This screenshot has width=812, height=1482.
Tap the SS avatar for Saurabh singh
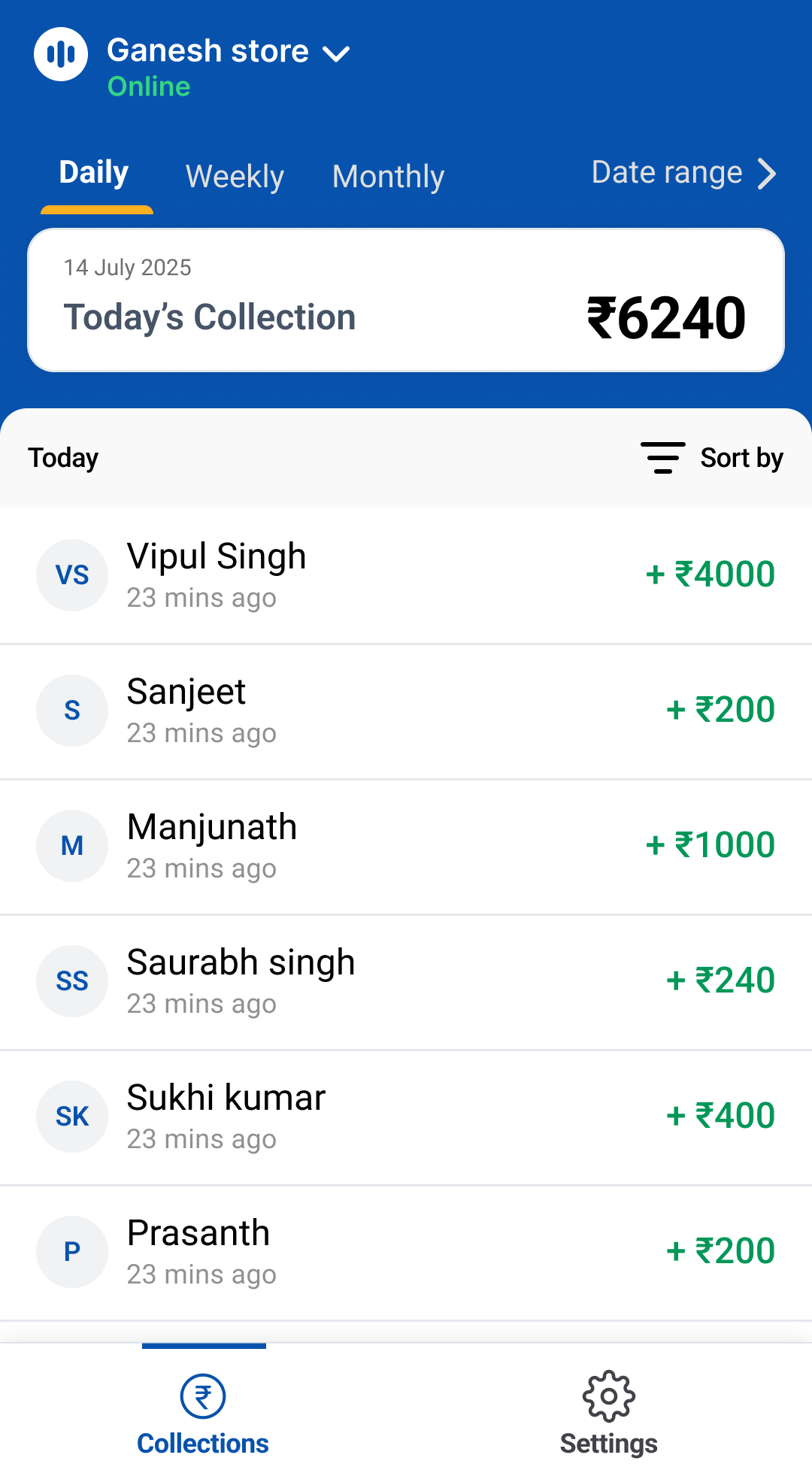(x=72, y=981)
